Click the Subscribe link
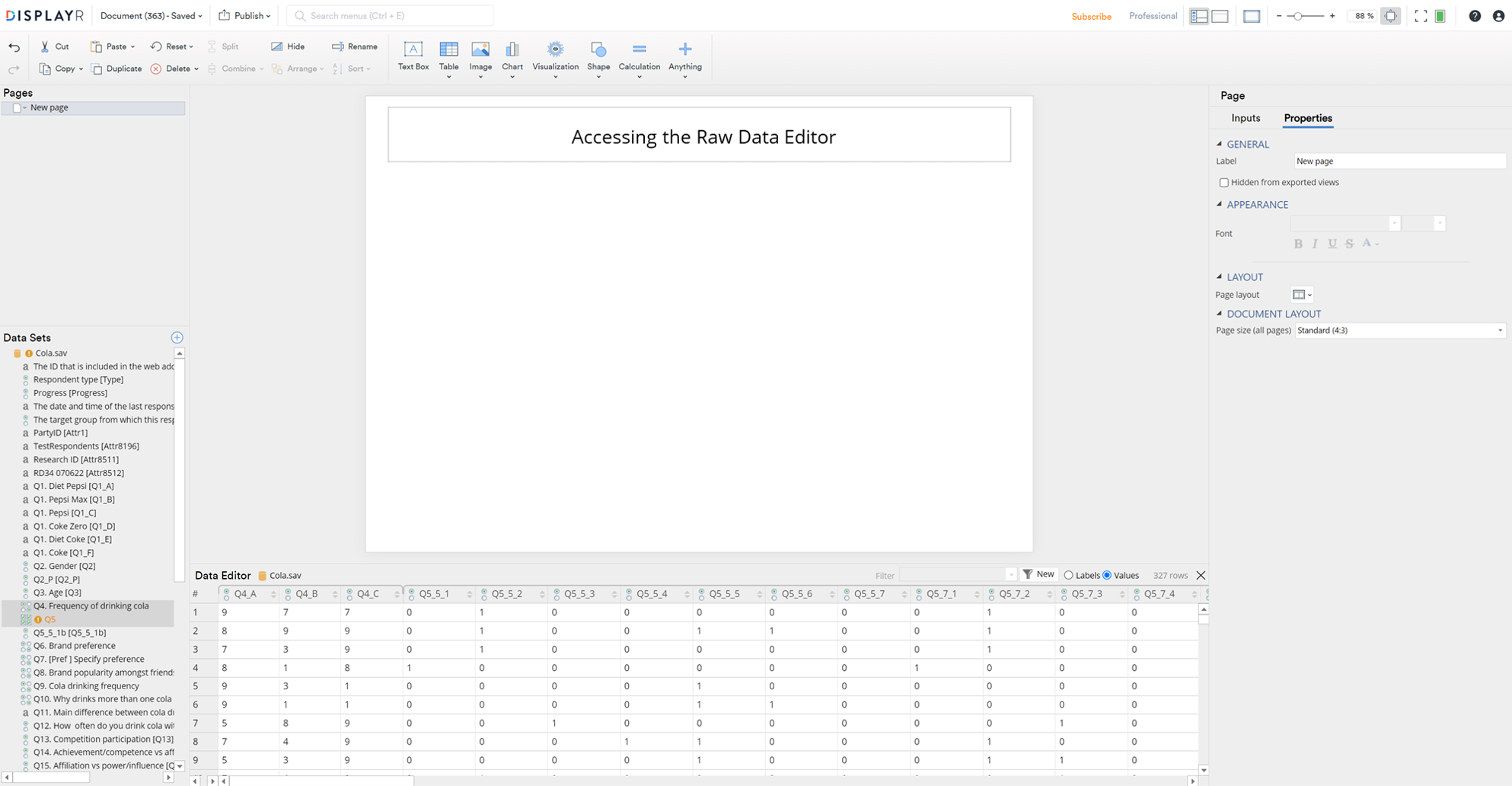 click(x=1091, y=16)
